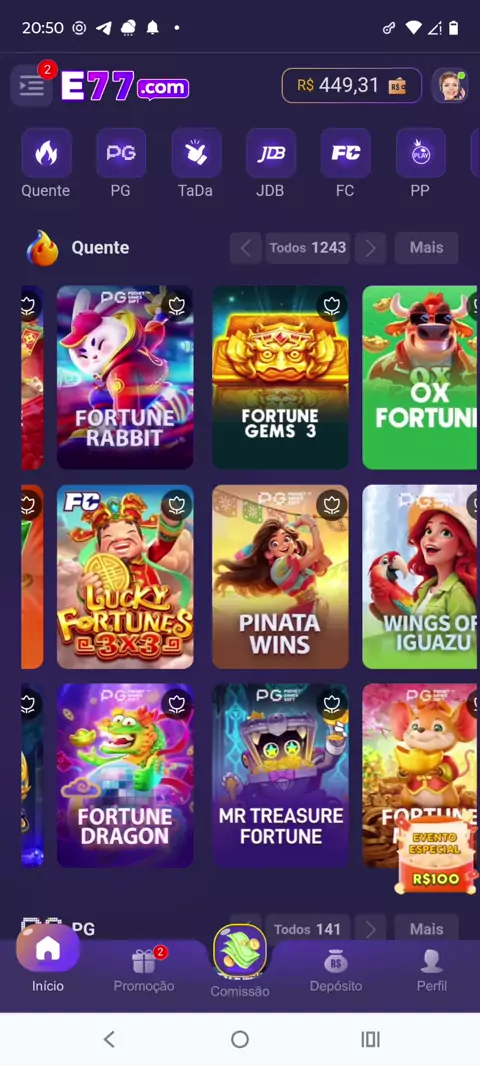Viewport: 480px width, 1066px height.
Task: Go to previous page of Quente games
Action: click(245, 248)
